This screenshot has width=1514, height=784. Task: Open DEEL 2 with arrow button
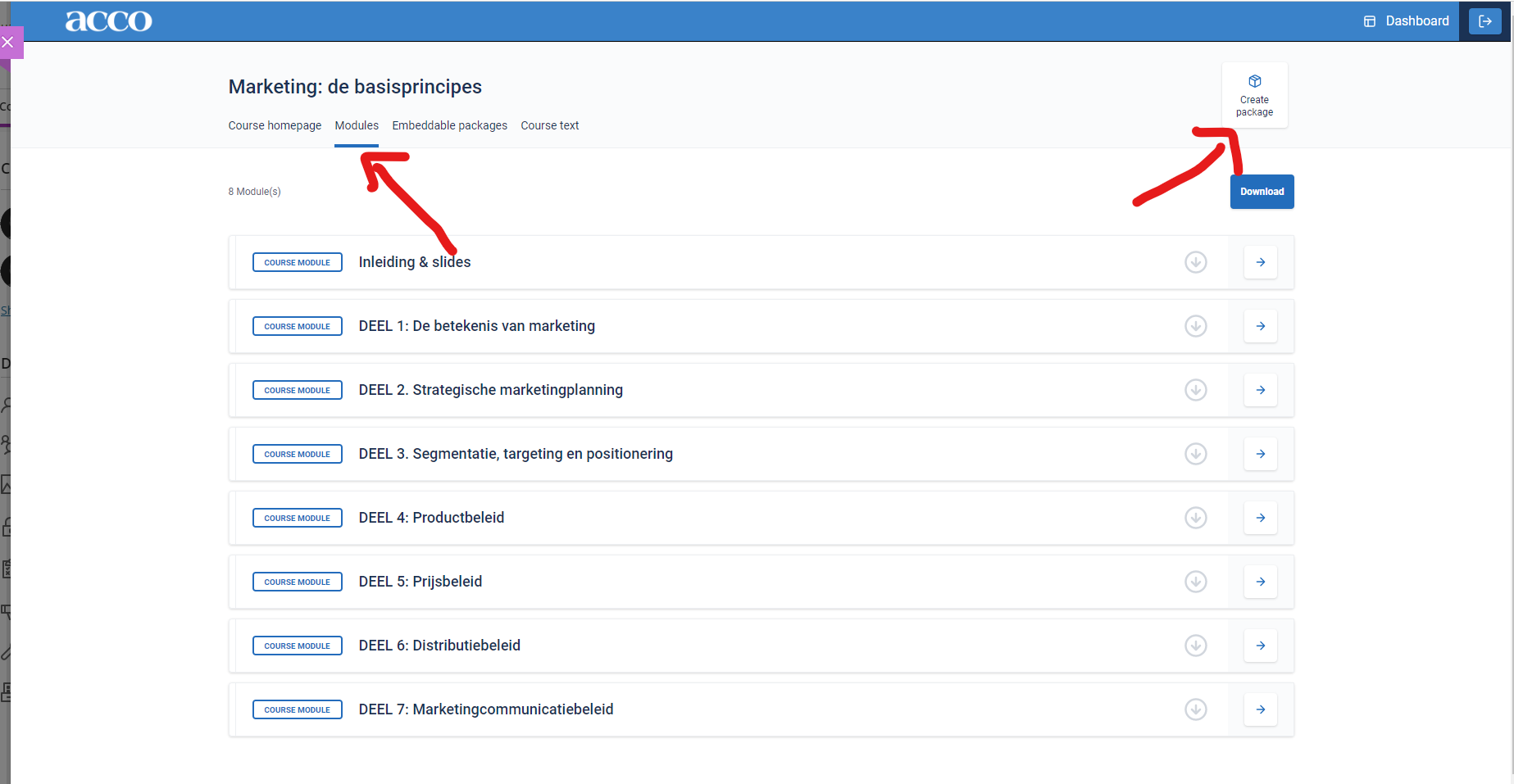pos(1260,390)
